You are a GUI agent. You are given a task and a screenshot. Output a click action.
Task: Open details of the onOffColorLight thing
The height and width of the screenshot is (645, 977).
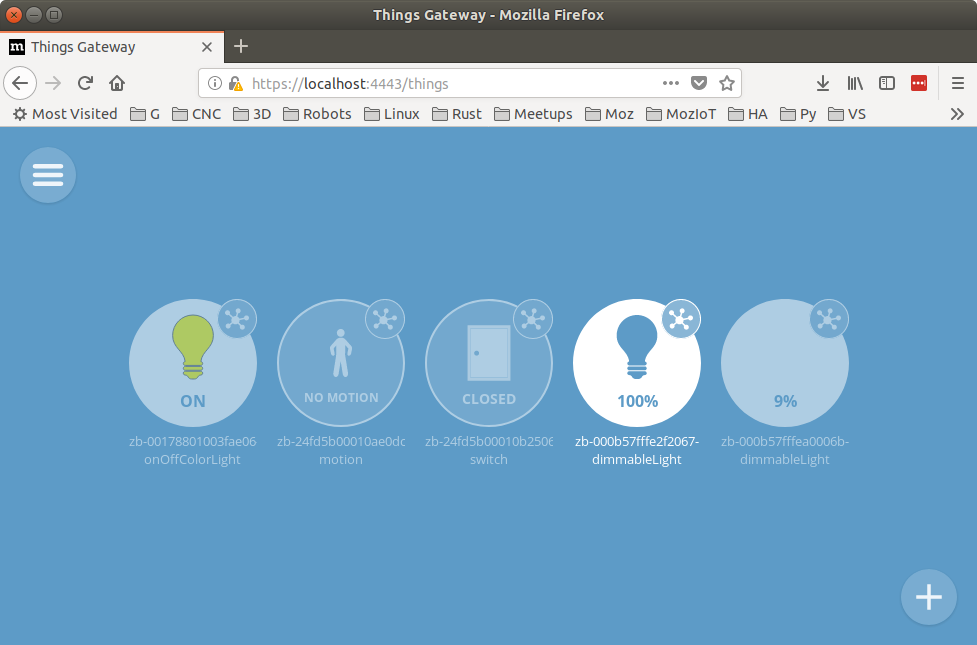pos(237,319)
